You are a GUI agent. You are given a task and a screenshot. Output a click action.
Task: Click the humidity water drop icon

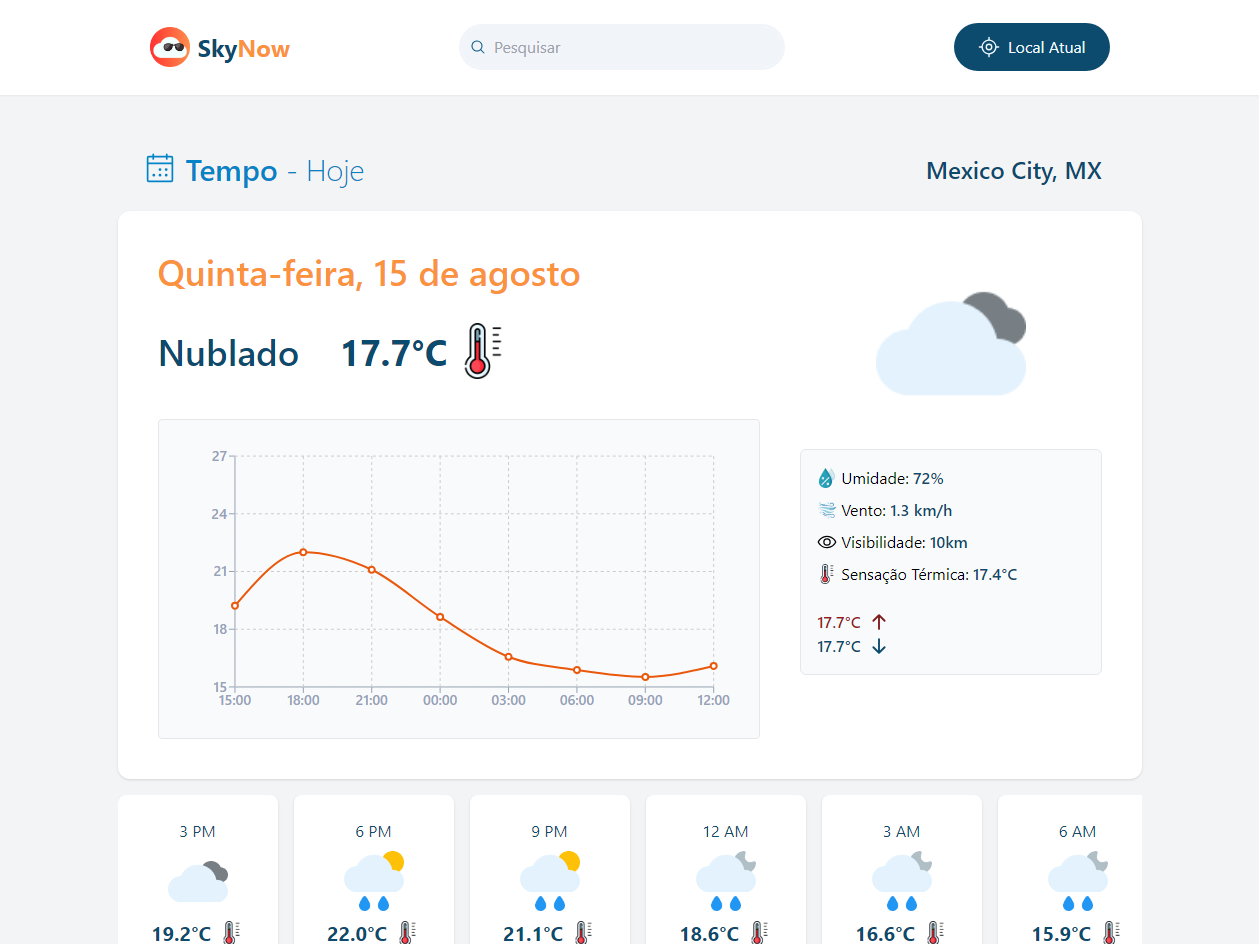[826, 478]
